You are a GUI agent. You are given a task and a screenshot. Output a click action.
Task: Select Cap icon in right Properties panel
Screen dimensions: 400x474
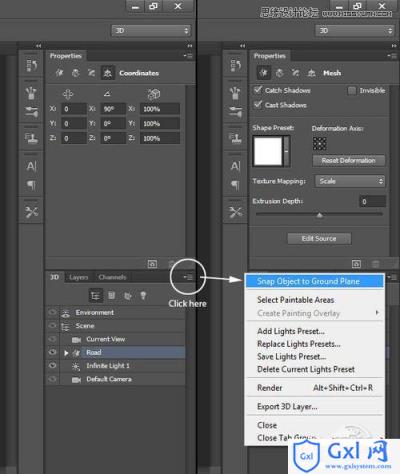295,73
